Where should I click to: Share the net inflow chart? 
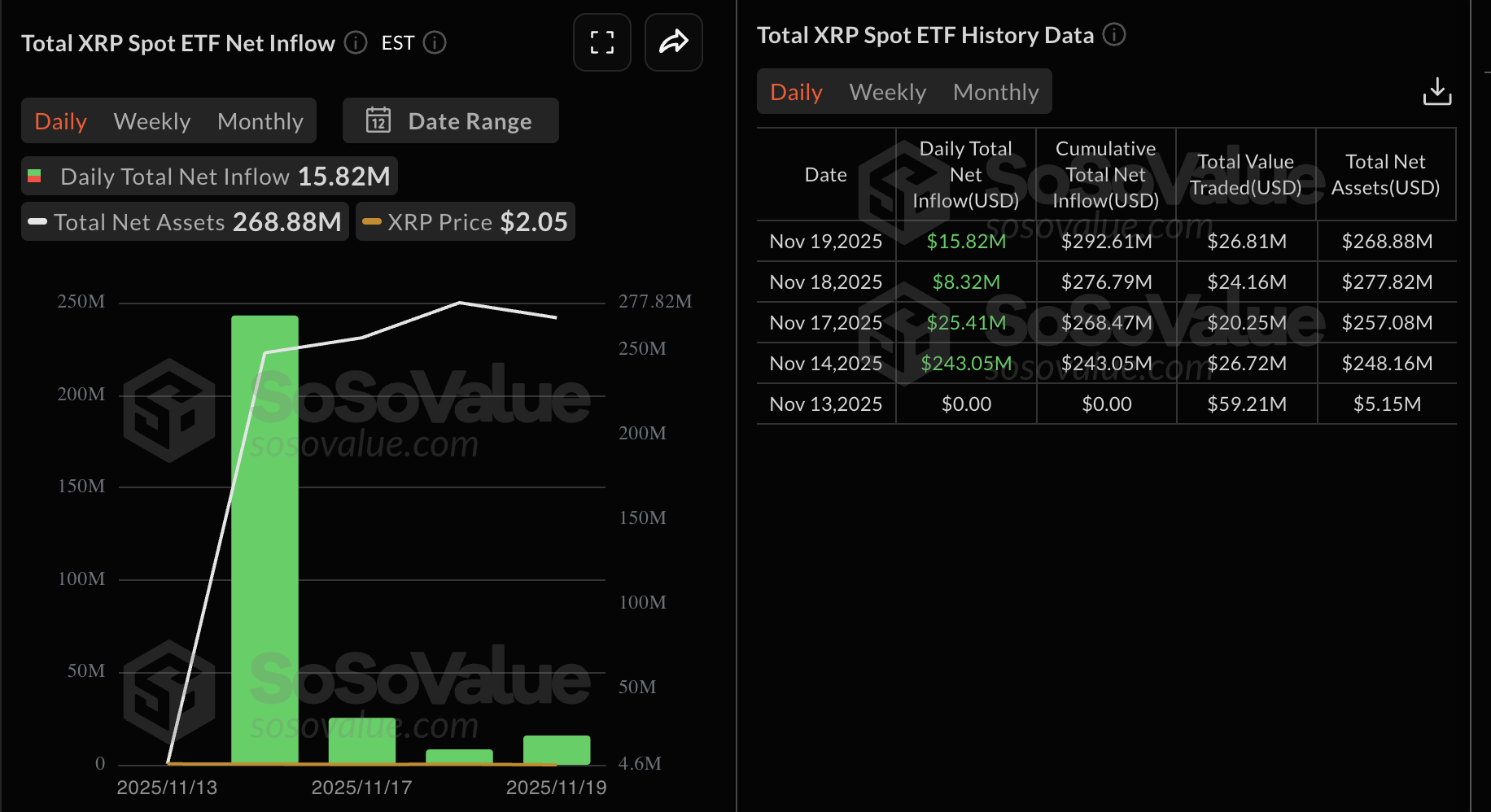tap(673, 42)
